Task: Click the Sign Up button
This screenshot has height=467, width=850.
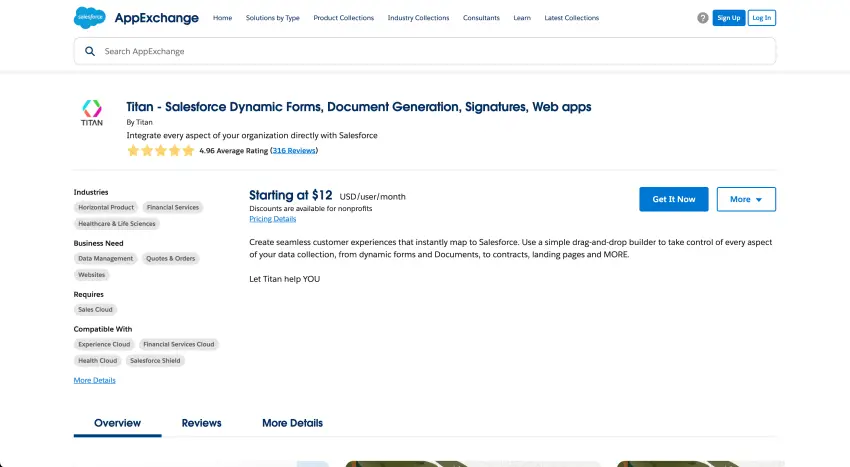Action: coord(728,18)
